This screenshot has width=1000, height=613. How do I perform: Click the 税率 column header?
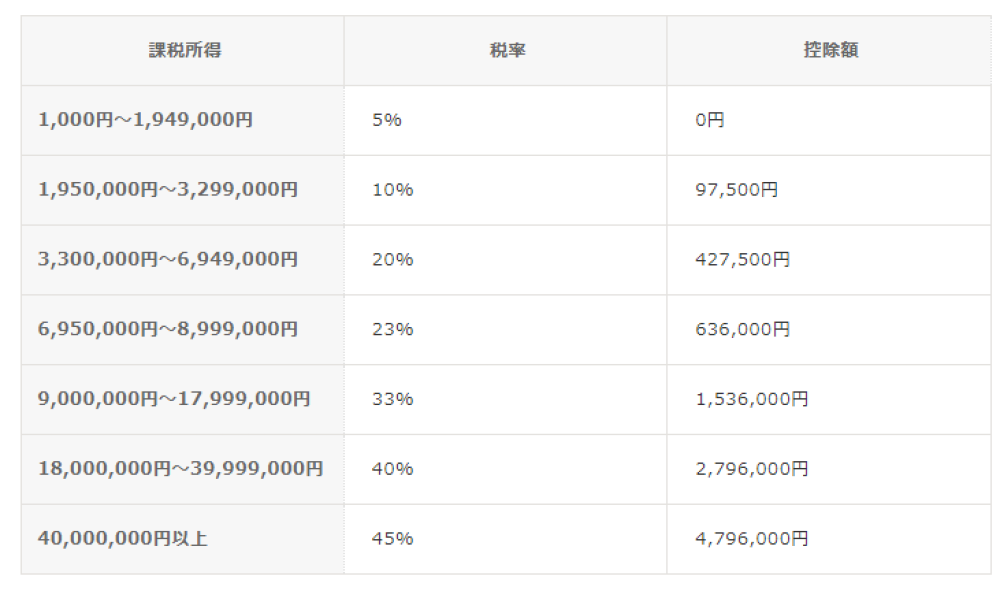(x=506, y=50)
